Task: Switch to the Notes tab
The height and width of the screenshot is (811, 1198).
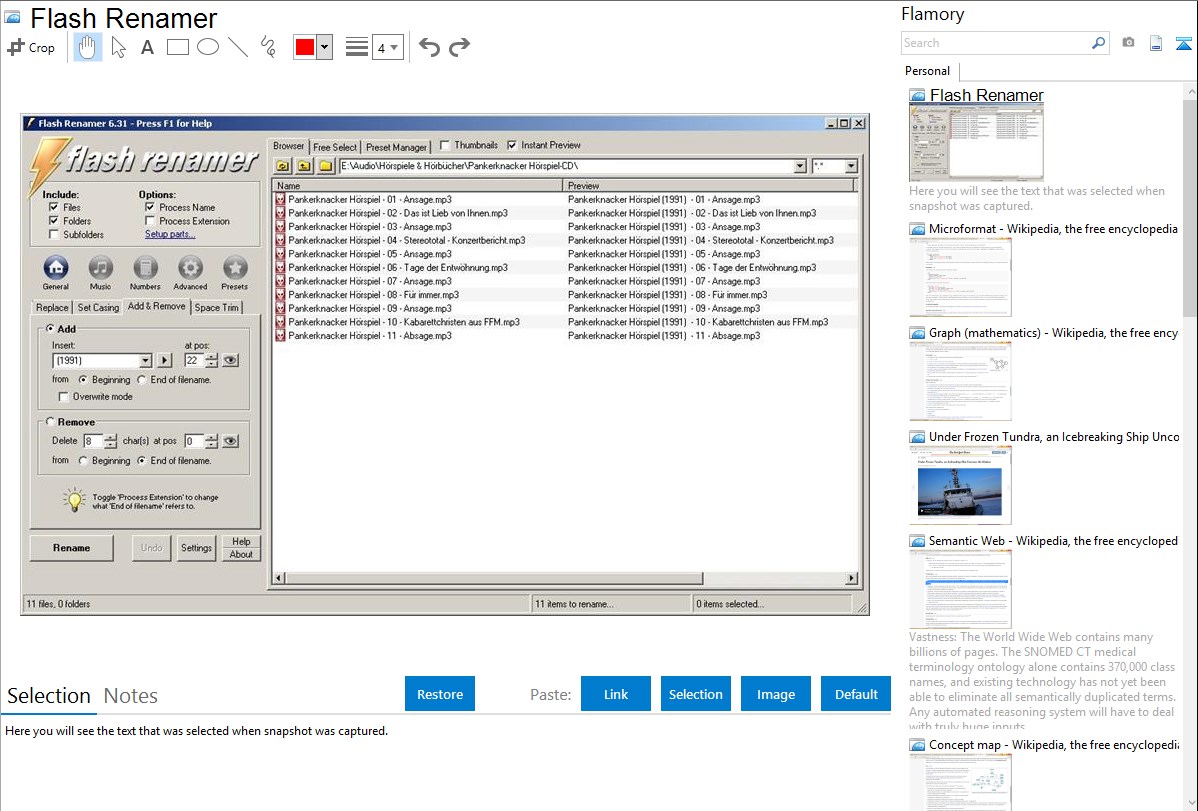Action: point(131,696)
